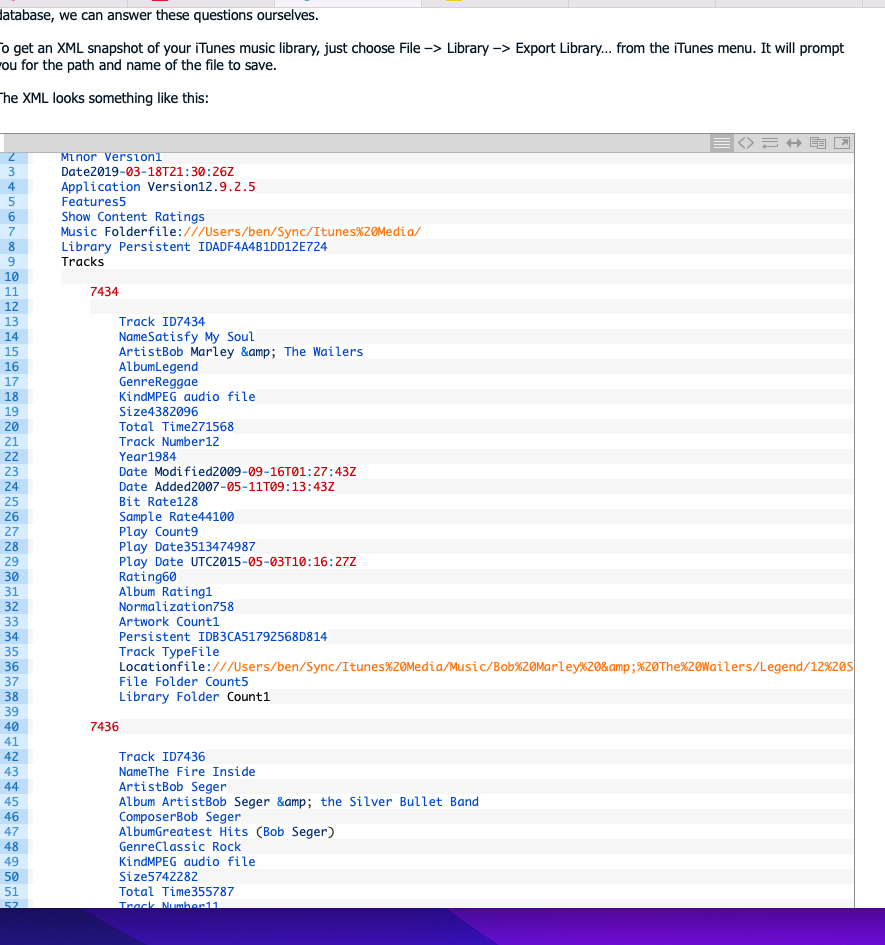The height and width of the screenshot is (945, 885).
Task: Click 'Play Date3513474987' line
Action: tap(187, 547)
